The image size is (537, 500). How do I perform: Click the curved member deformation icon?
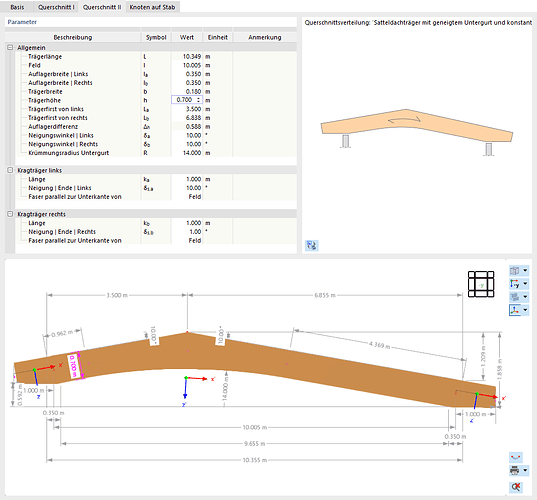516,457
